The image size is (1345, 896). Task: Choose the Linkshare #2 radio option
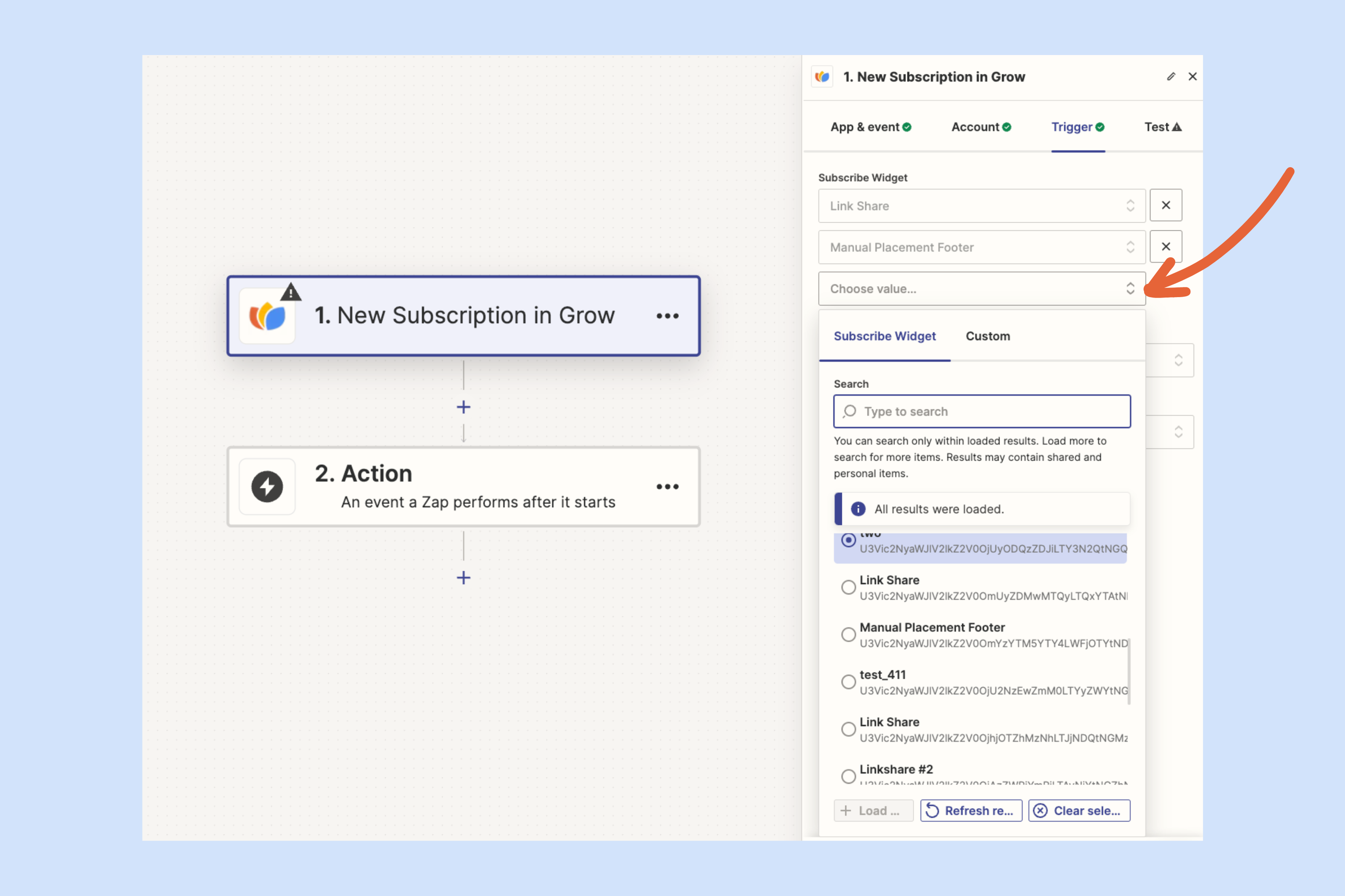[x=849, y=777]
